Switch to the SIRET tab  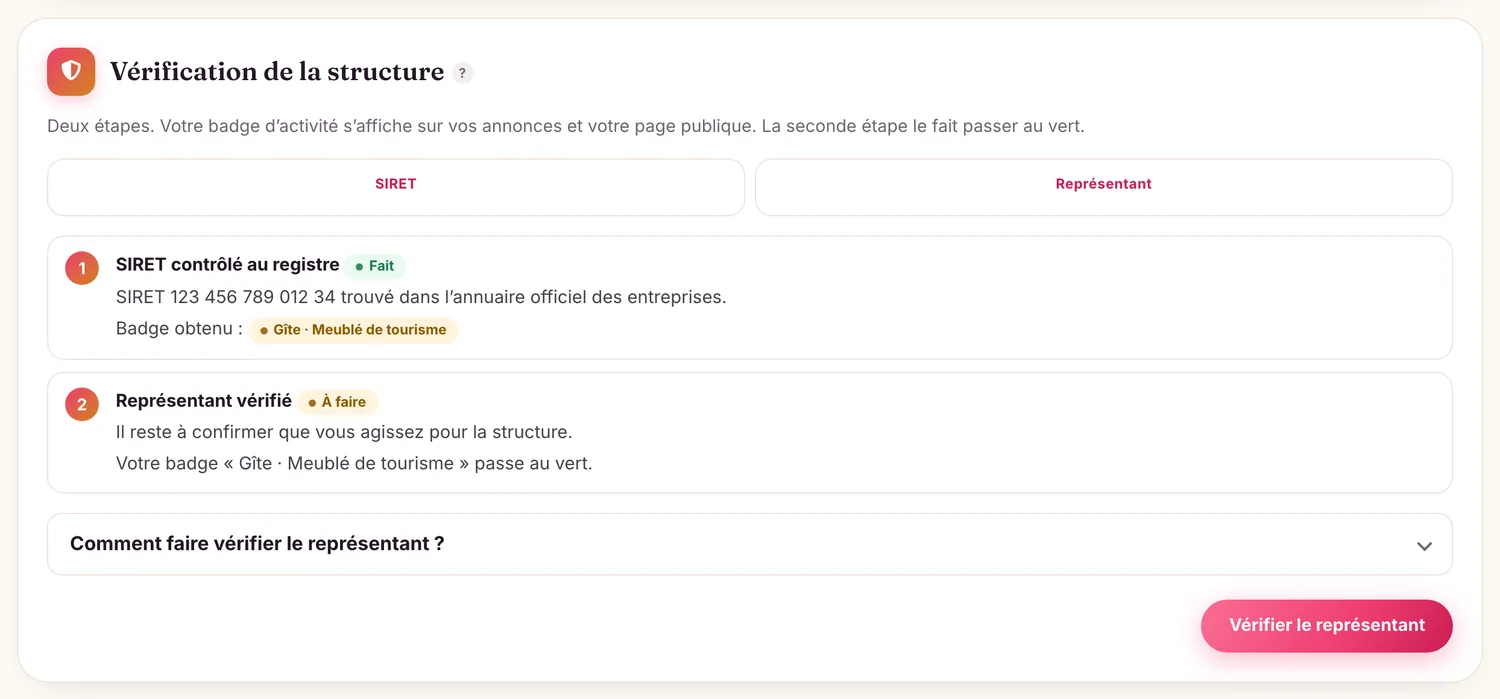click(x=396, y=187)
